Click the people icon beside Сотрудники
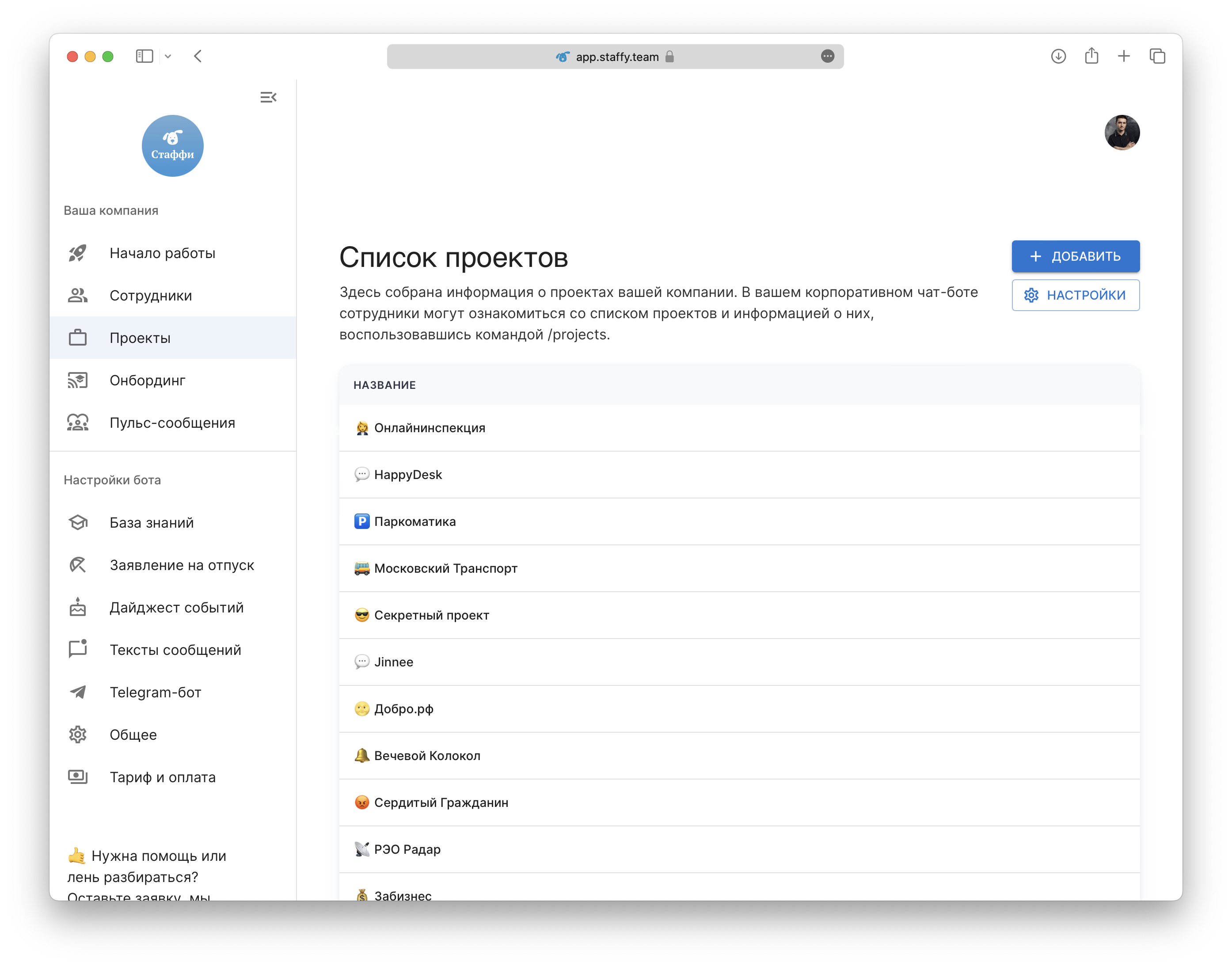 click(77, 295)
